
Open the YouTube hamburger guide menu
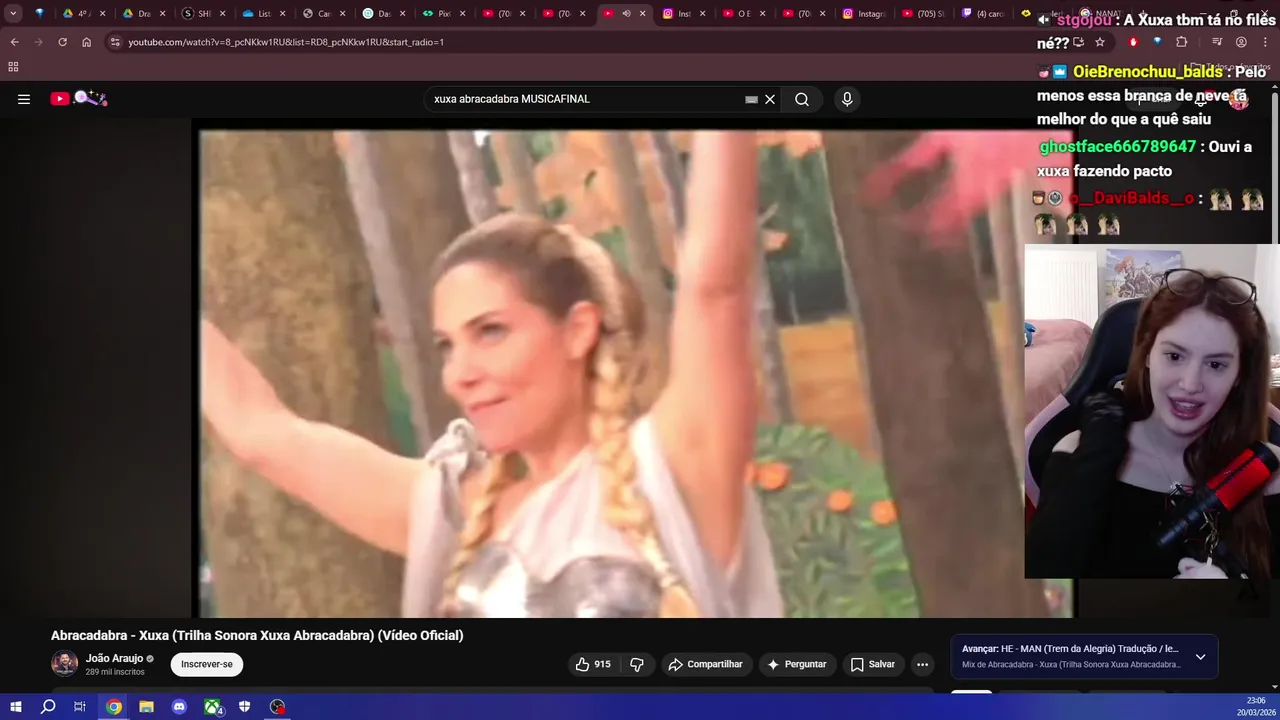[24, 99]
